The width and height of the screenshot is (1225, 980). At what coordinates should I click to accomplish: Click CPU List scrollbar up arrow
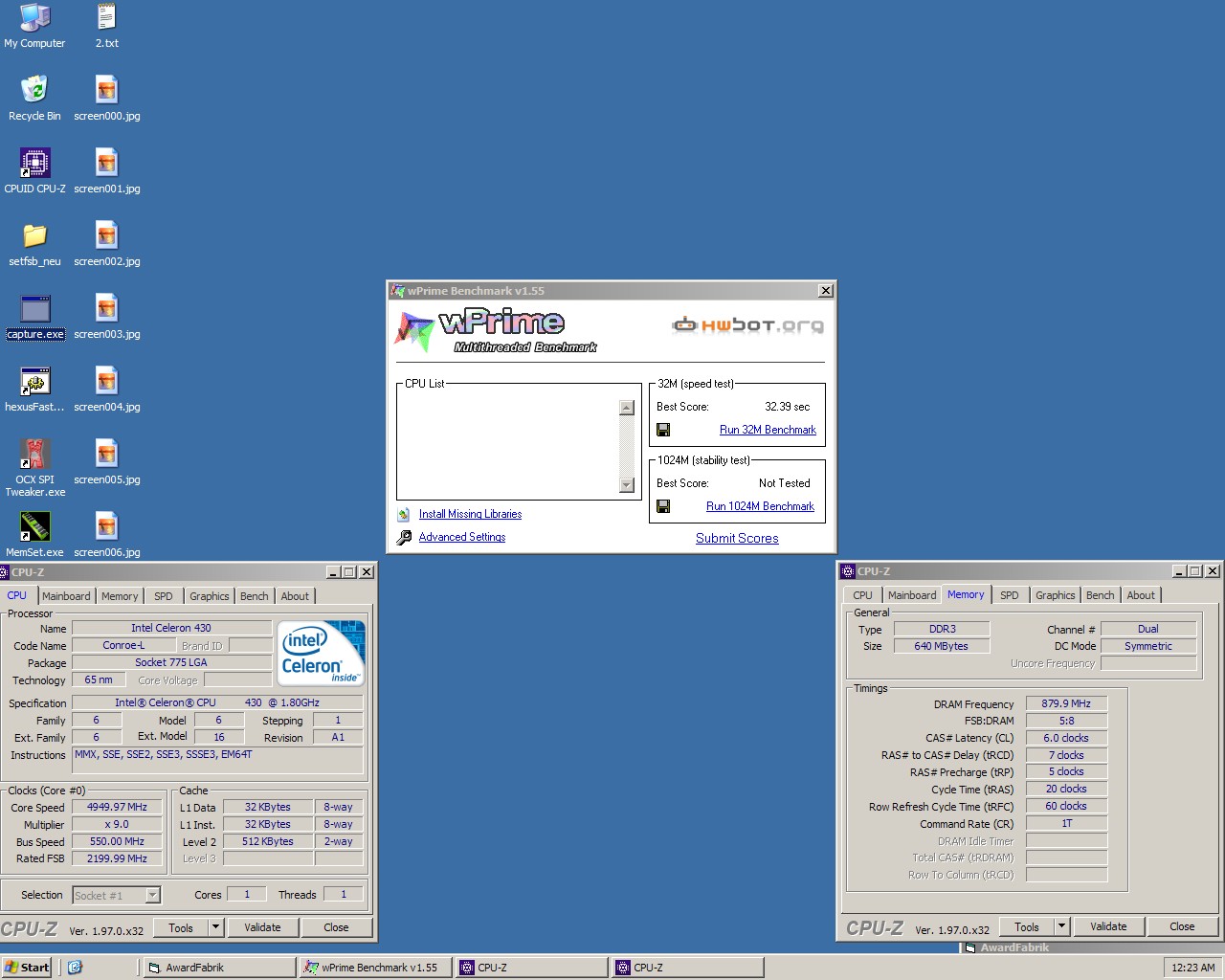tap(627, 408)
